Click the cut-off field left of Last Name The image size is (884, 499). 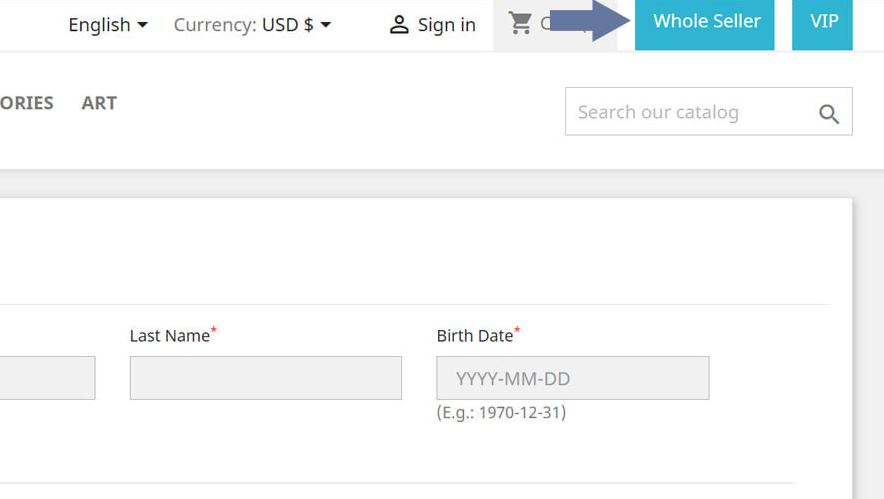47,378
